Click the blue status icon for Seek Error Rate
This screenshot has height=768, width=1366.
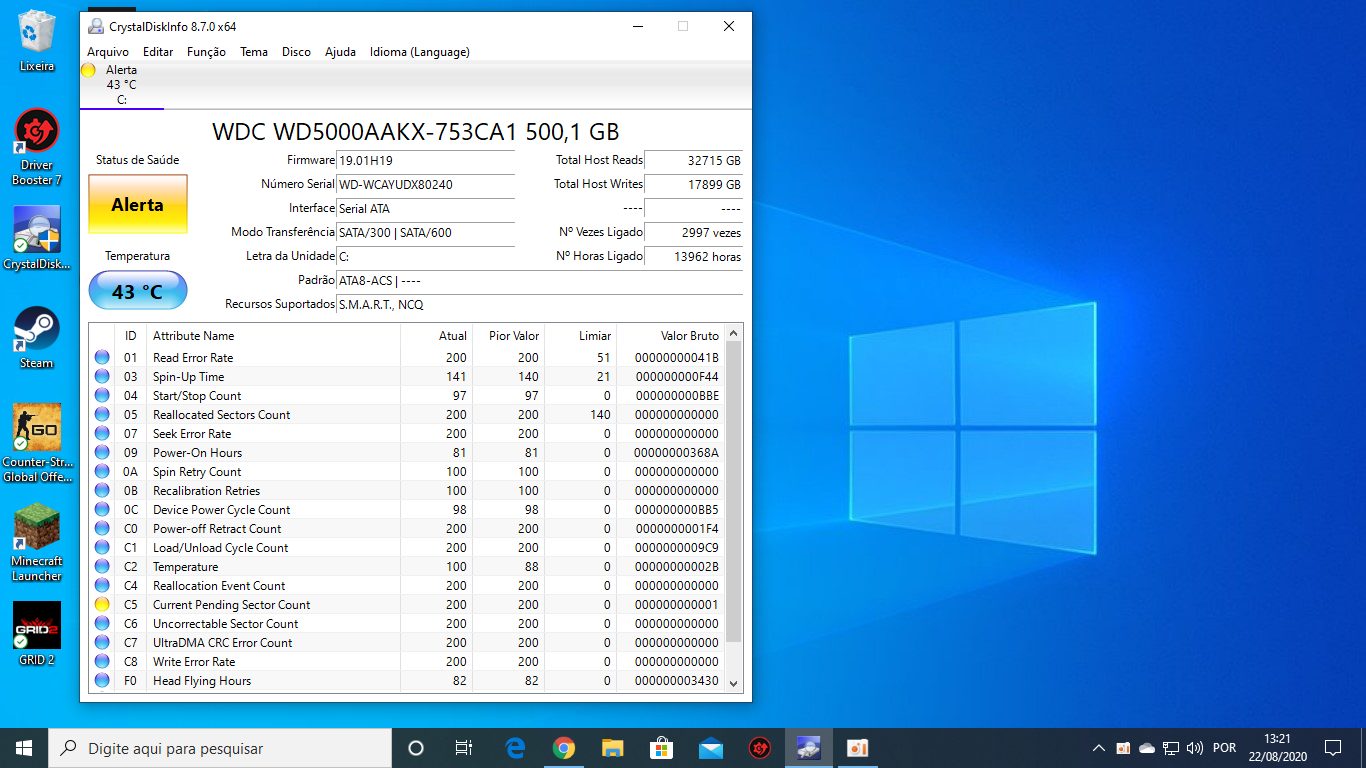pyautogui.click(x=102, y=433)
